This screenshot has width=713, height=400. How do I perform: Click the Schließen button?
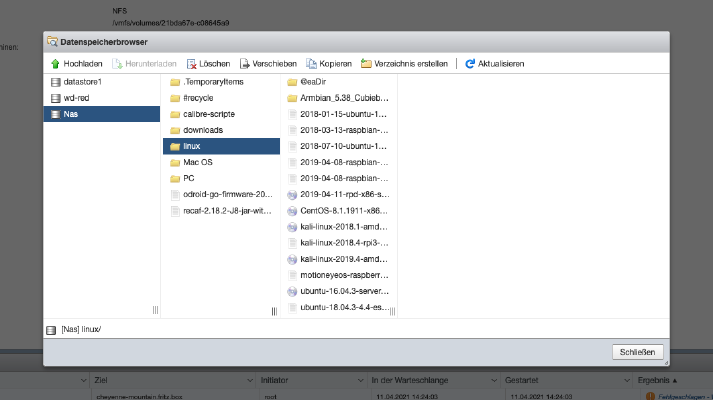(x=638, y=352)
